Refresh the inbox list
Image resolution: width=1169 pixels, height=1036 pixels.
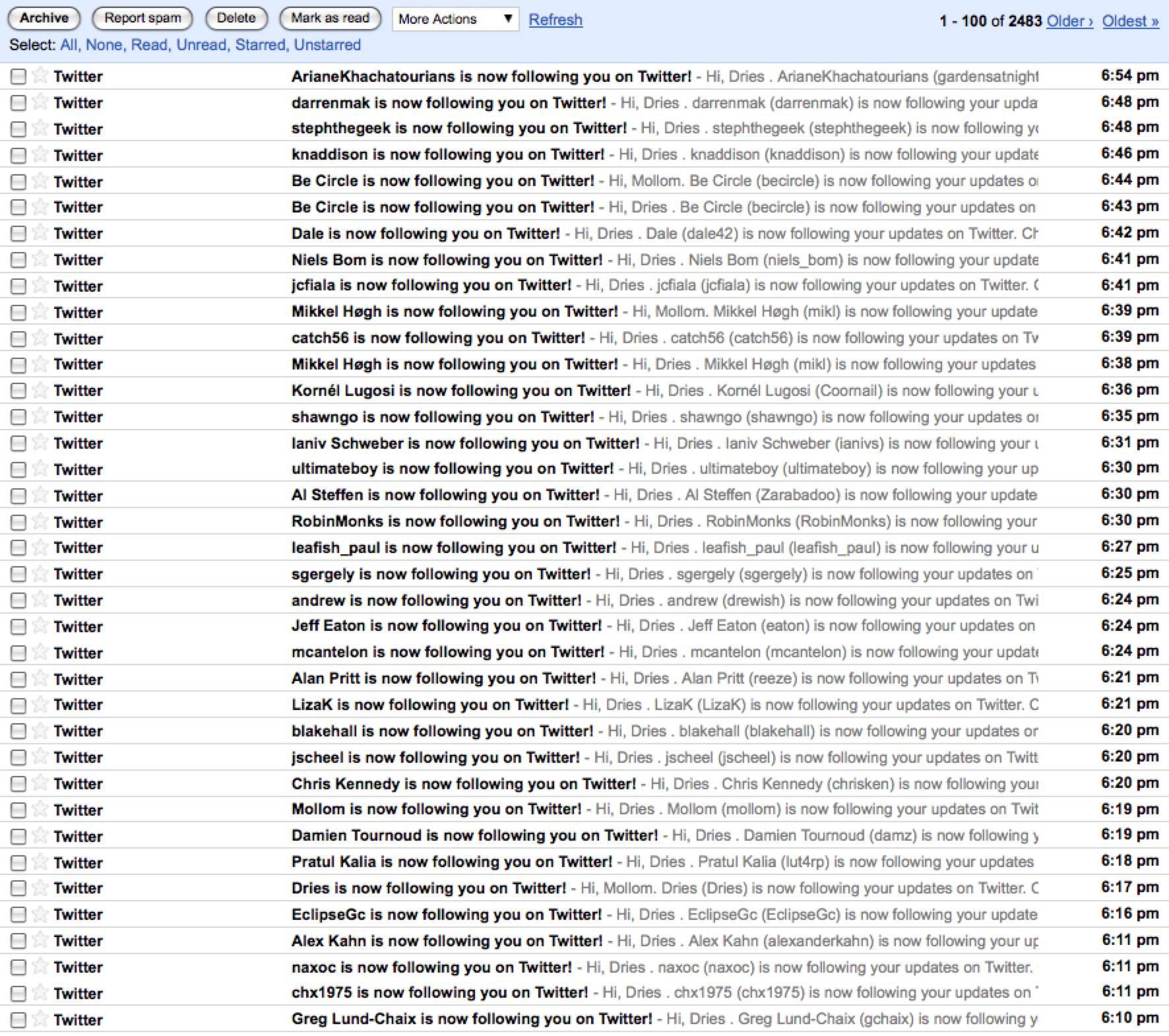click(x=555, y=20)
